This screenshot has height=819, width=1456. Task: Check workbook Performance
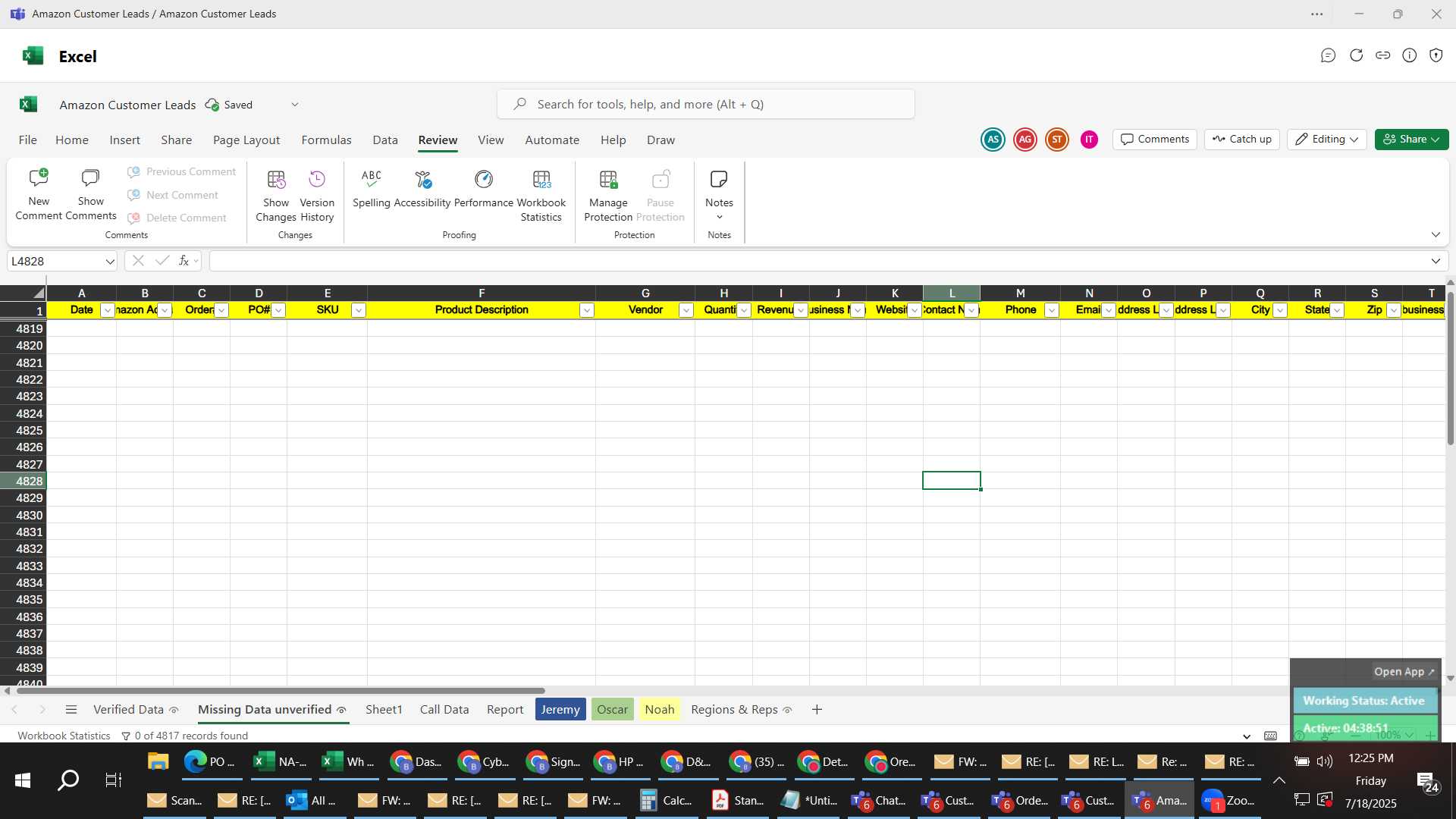click(484, 190)
